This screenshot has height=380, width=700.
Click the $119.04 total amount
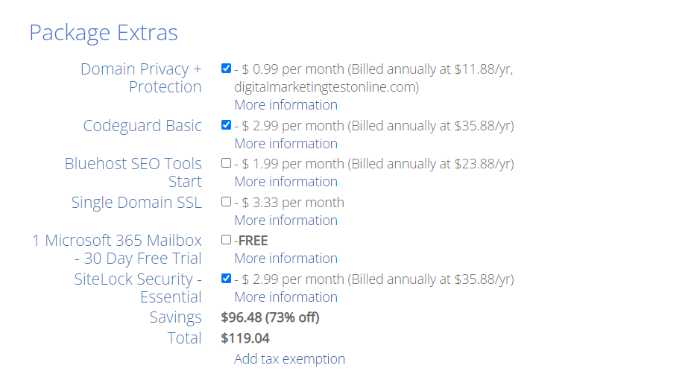pos(245,338)
